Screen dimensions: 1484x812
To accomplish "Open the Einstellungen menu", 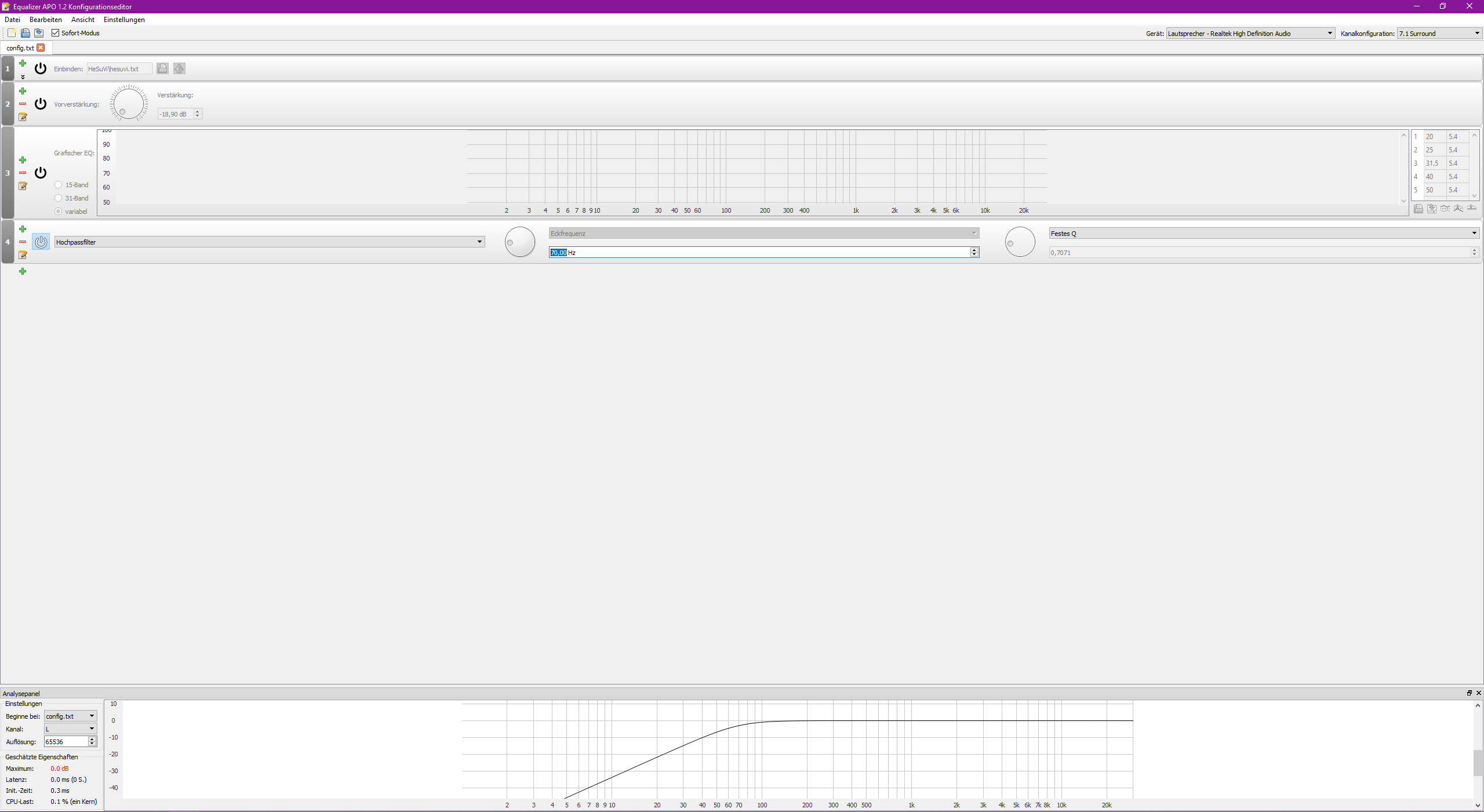I will click(x=124, y=20).
